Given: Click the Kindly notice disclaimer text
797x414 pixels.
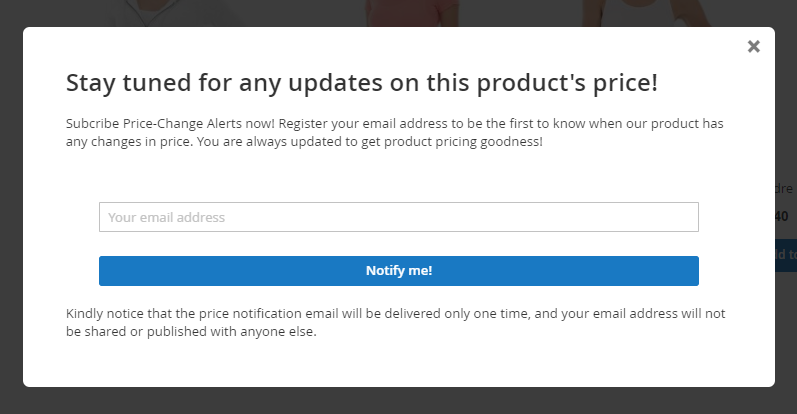Looking at the screenshot, I should 395,322.
